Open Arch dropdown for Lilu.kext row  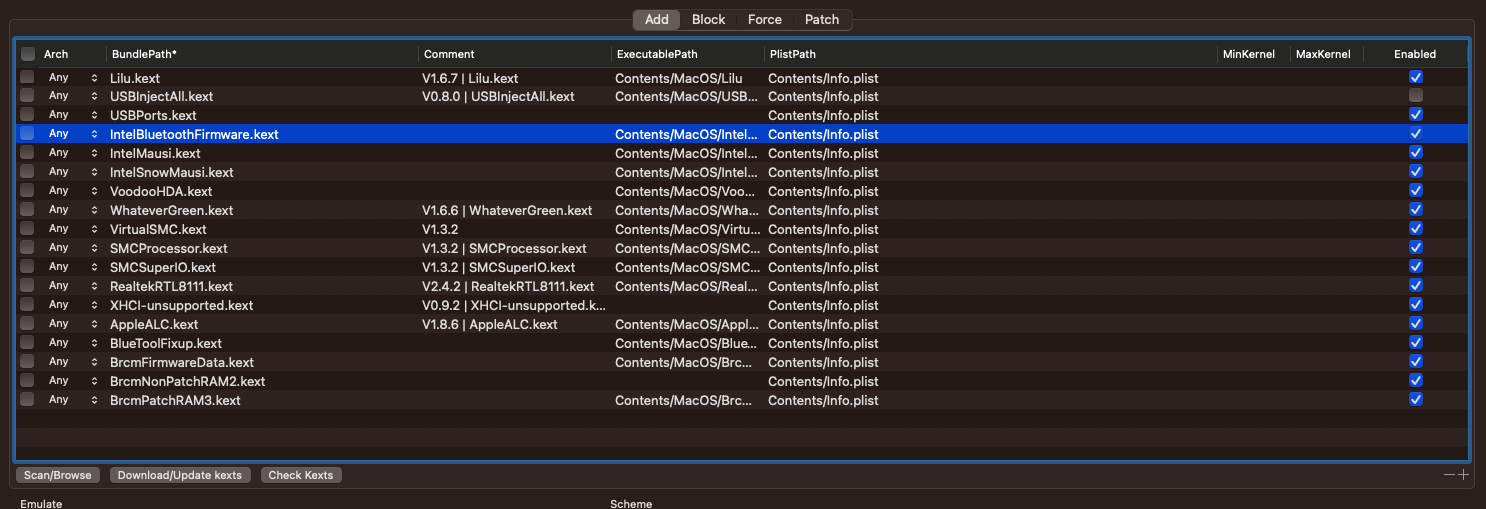(95, 78)
